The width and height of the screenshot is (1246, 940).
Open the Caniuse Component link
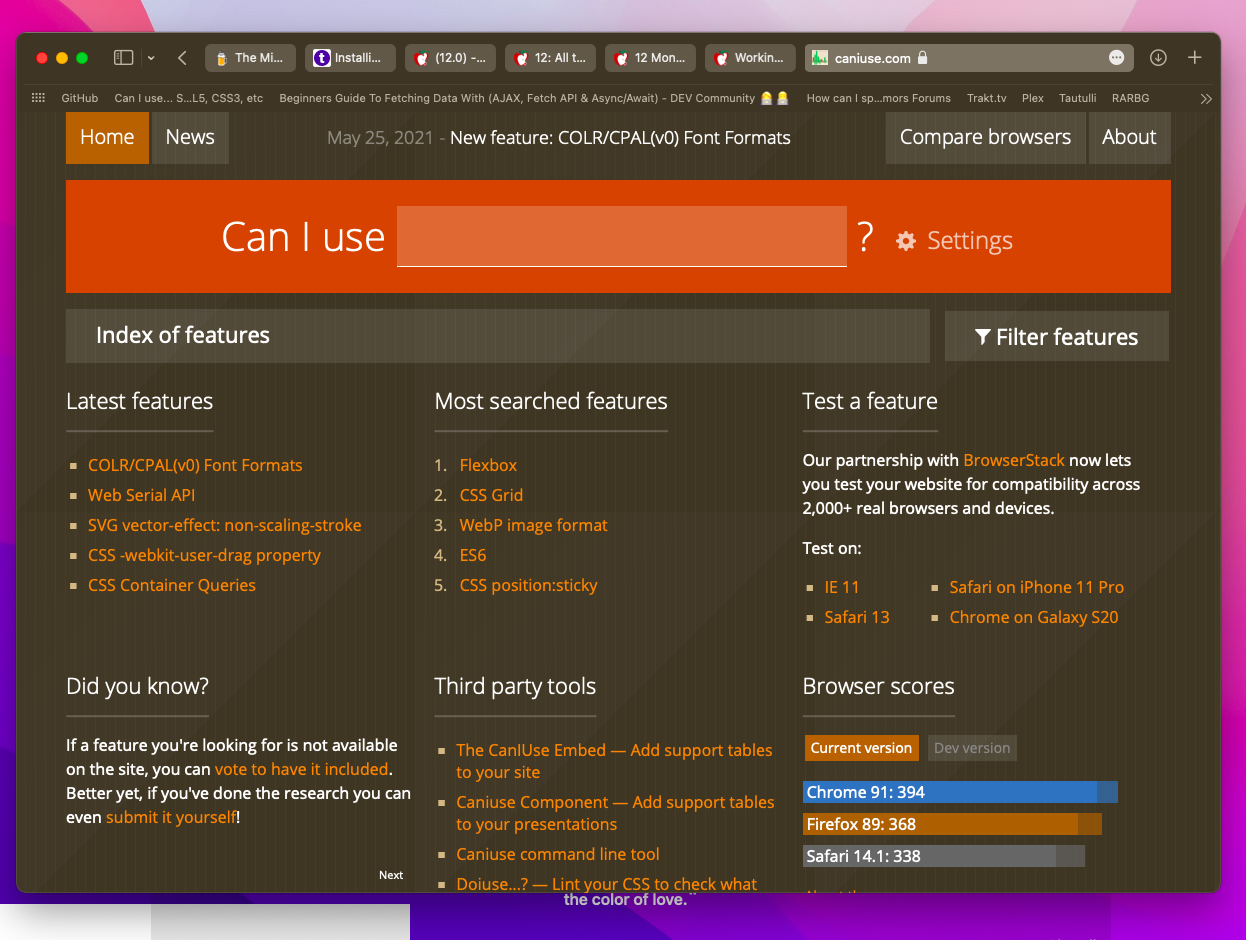tap(615, 813)
